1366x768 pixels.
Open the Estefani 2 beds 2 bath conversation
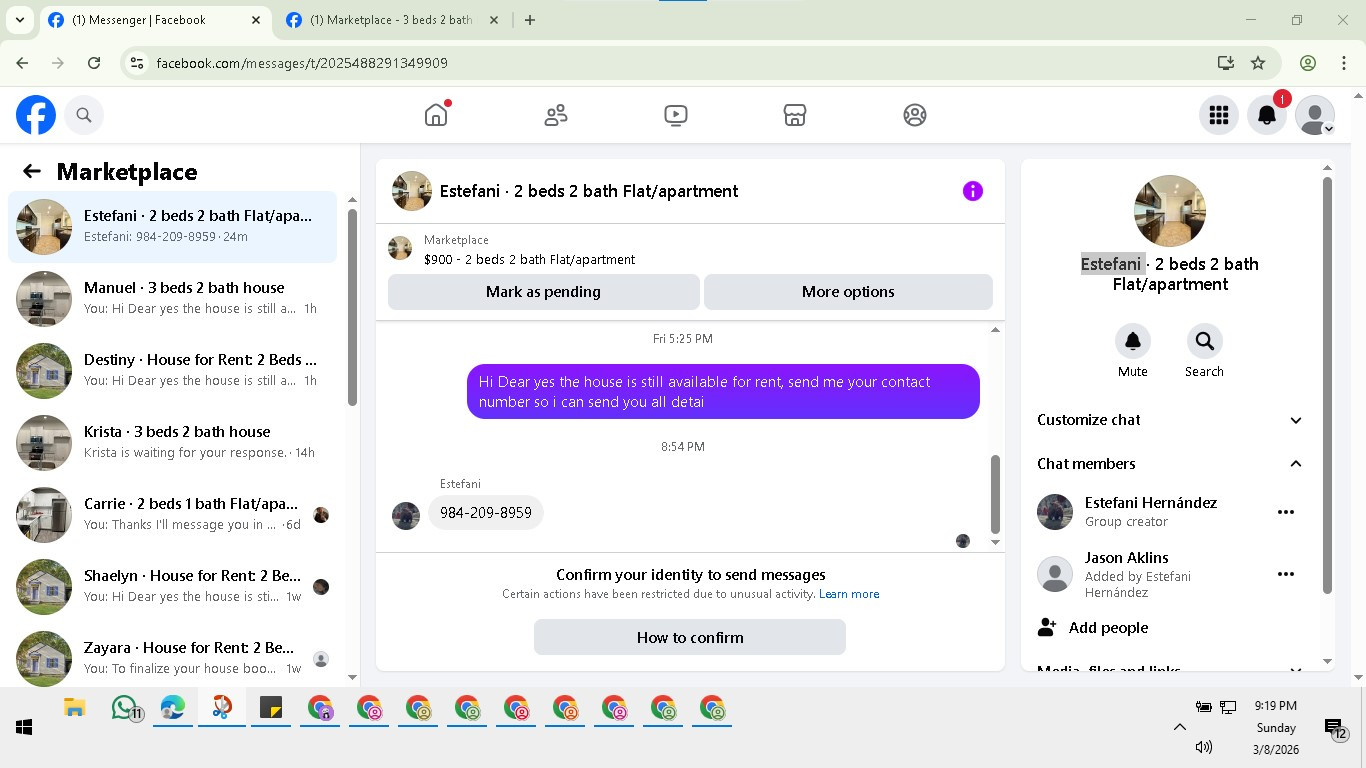click(x=173, y=227)
